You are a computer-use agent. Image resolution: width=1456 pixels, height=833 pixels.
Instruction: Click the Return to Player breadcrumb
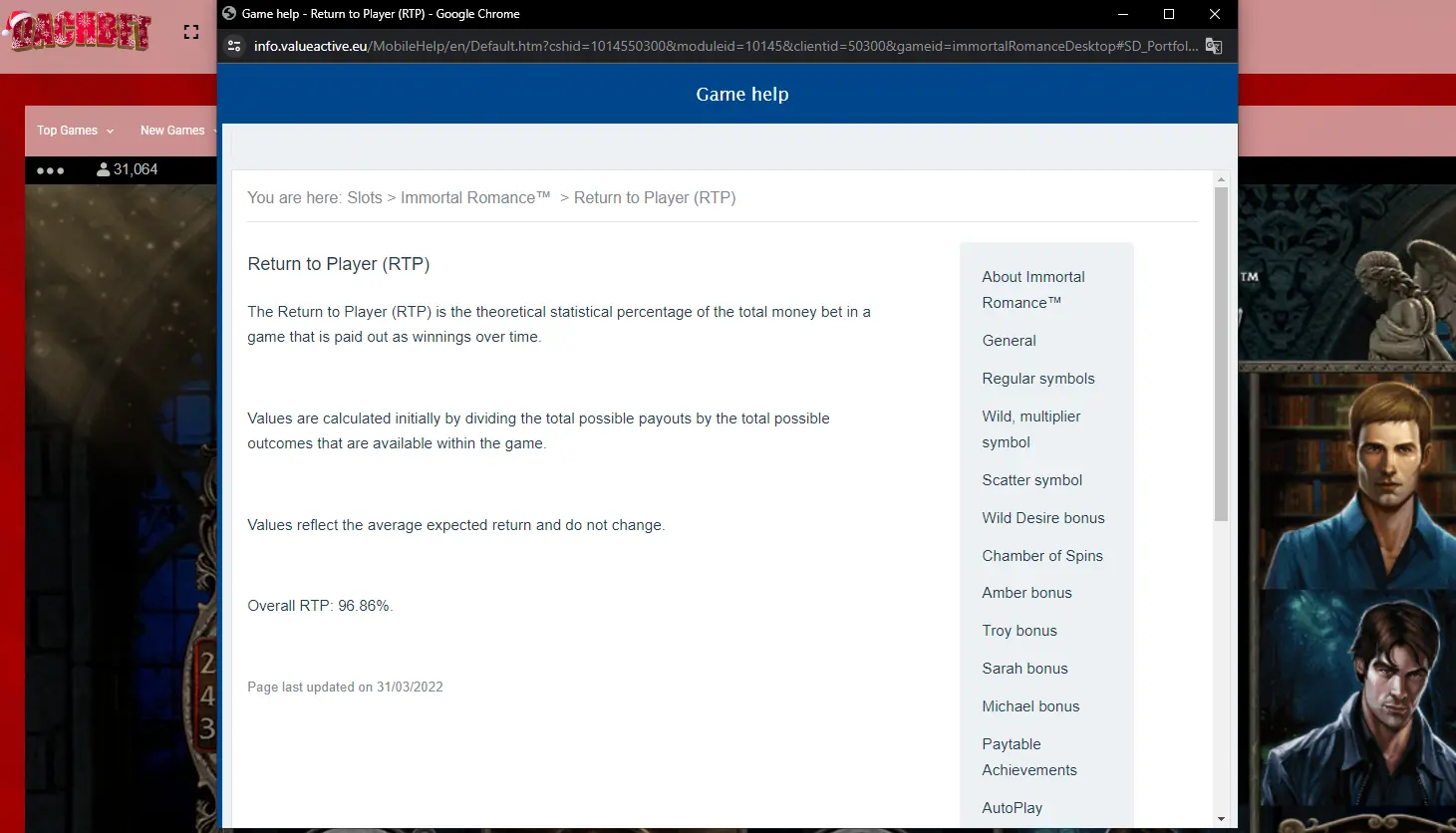[x=655, y=198]
